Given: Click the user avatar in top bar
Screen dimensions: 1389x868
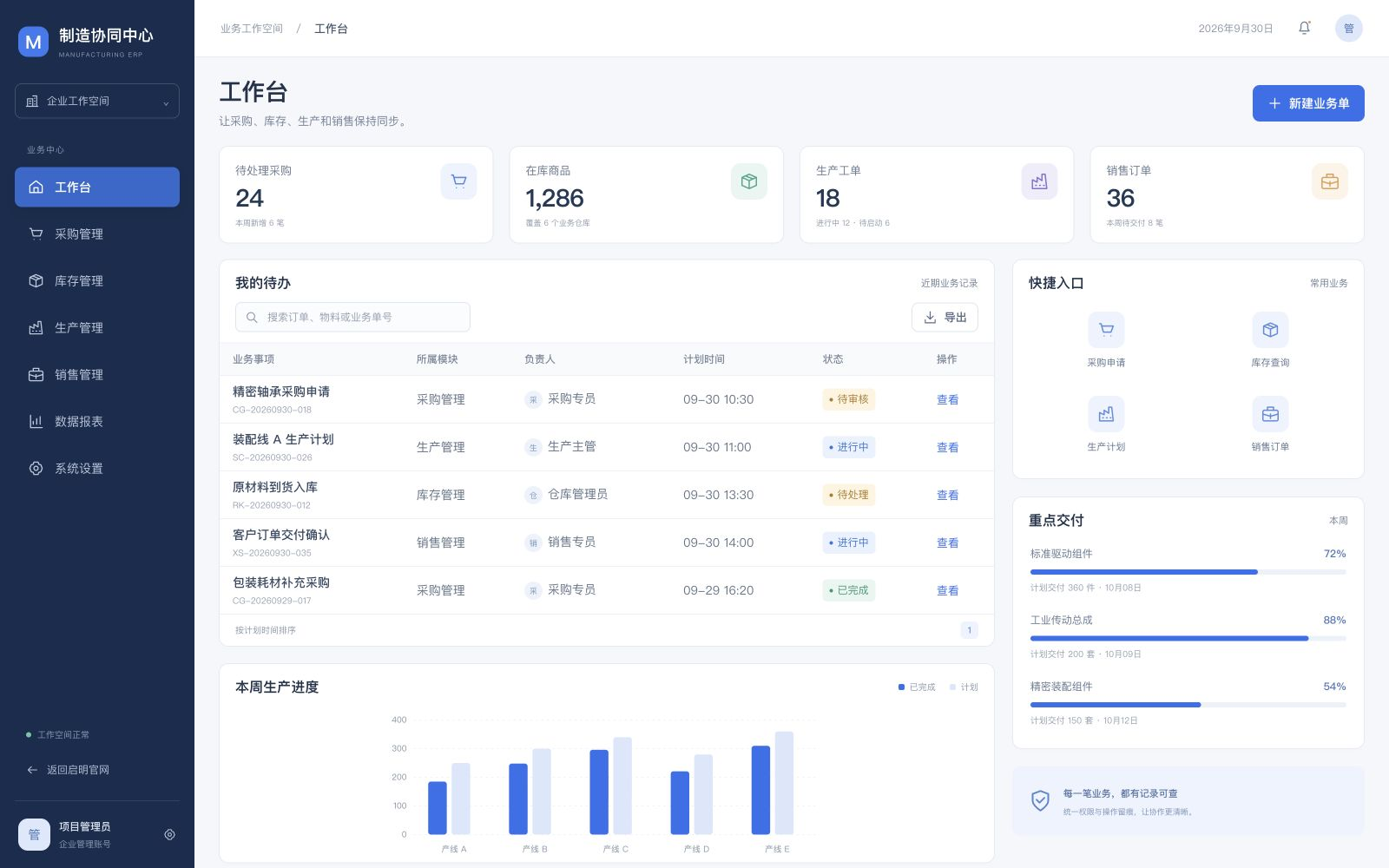Looking at the screenshot, I should click(1348, 29).
